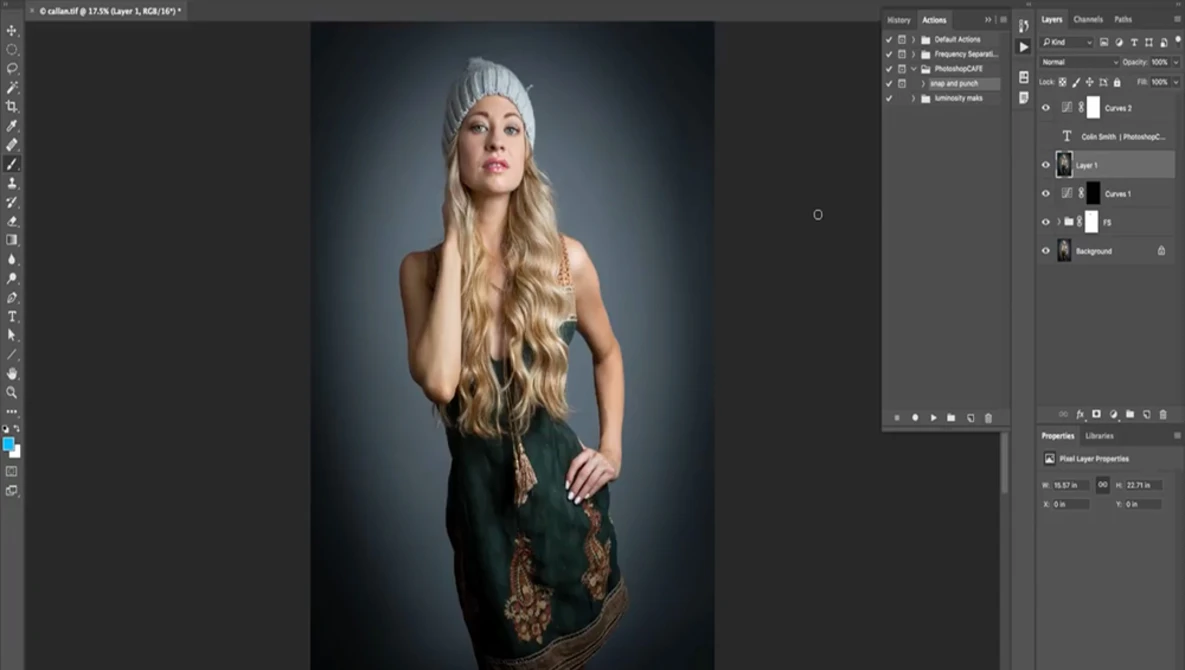Hide the FS group
The image size is (1185, 670).
pos(1046,222)
